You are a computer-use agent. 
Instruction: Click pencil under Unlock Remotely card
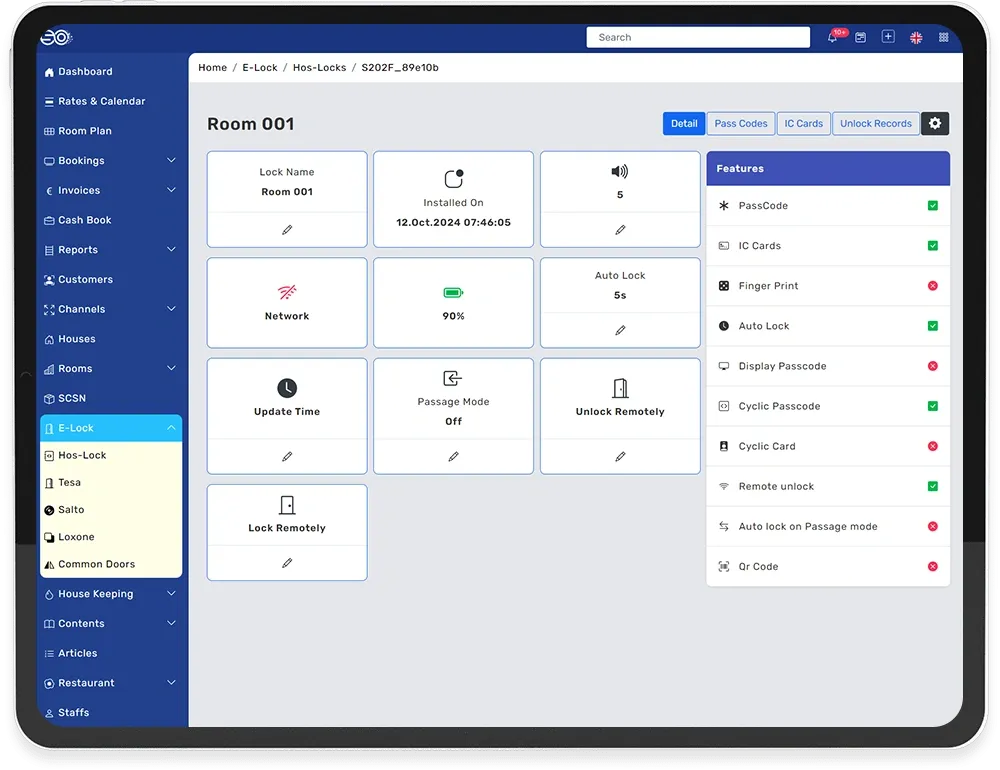(620, 456)
